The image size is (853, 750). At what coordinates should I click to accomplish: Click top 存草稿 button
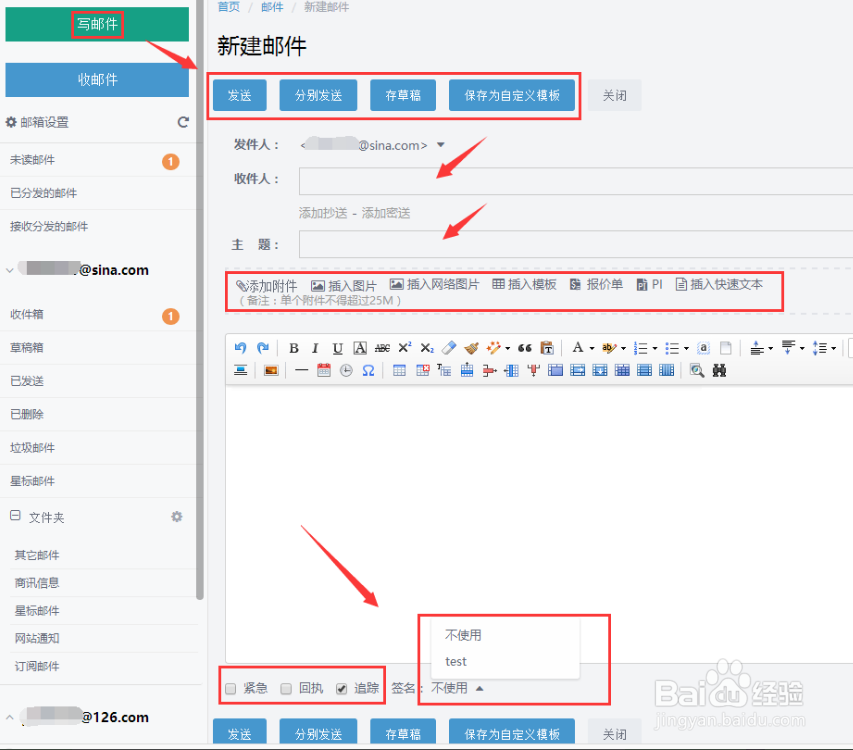(x=403, y=95)
